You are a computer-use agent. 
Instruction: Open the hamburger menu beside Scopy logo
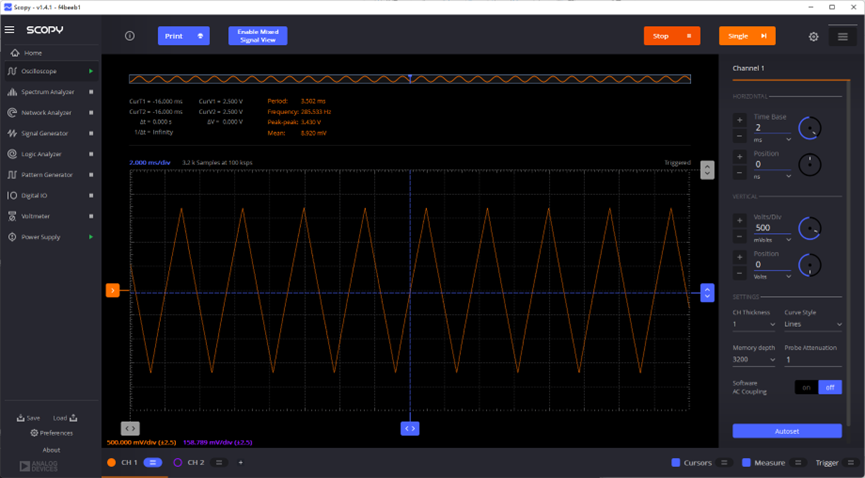[x=9, y=30]
